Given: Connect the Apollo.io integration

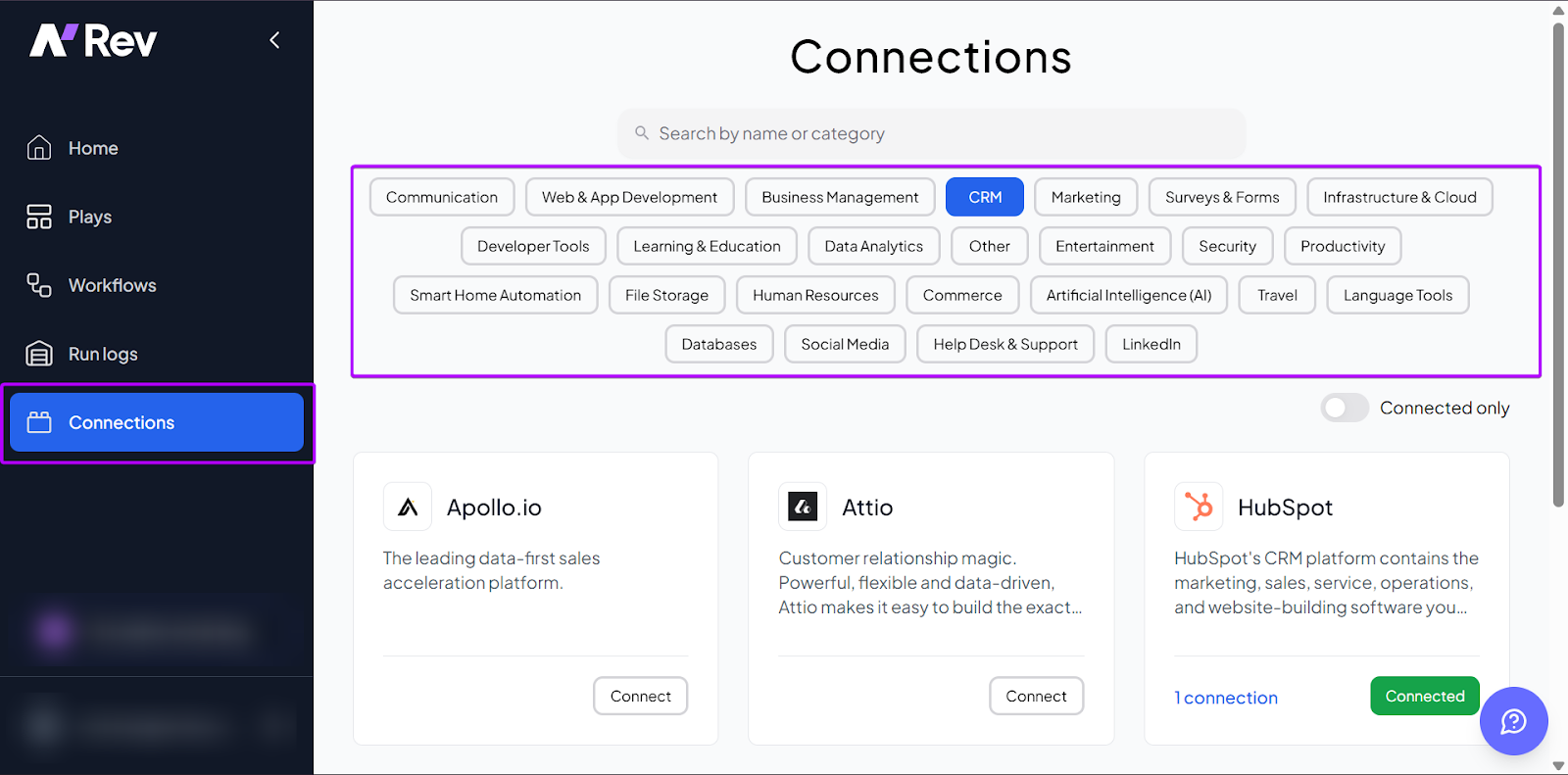Looking at the screenshot, I should pos(641,696).
